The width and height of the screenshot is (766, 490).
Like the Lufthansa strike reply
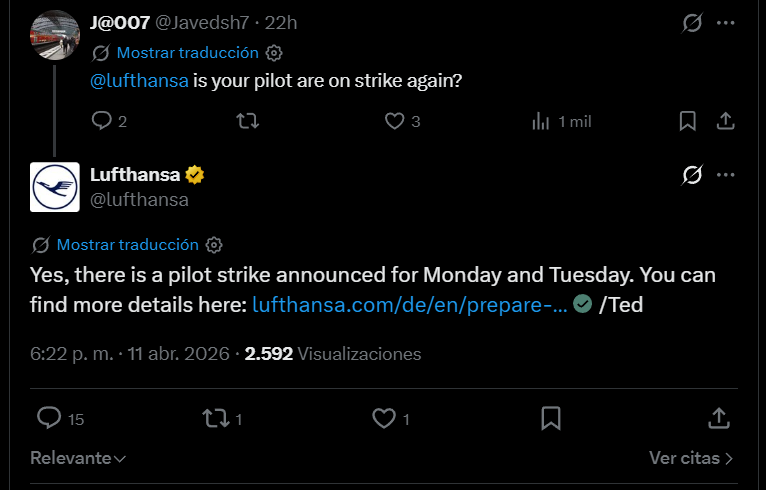(x=384, y=418)
